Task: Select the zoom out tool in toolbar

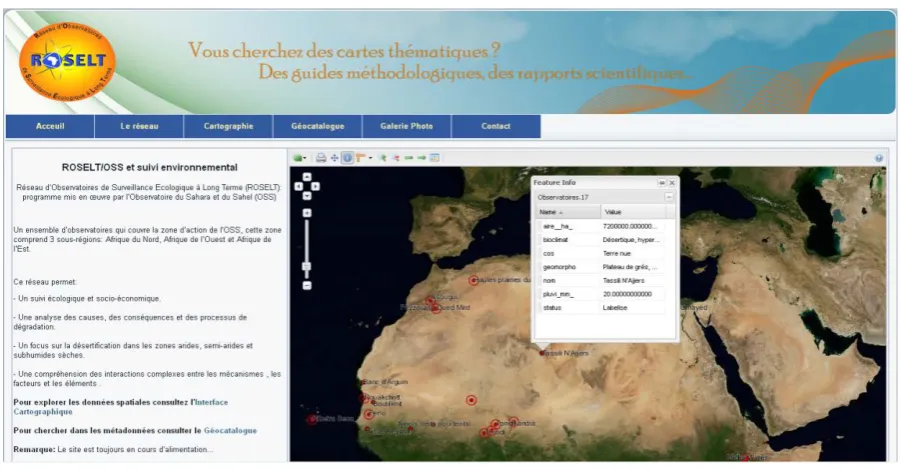Action: (396, 158)
